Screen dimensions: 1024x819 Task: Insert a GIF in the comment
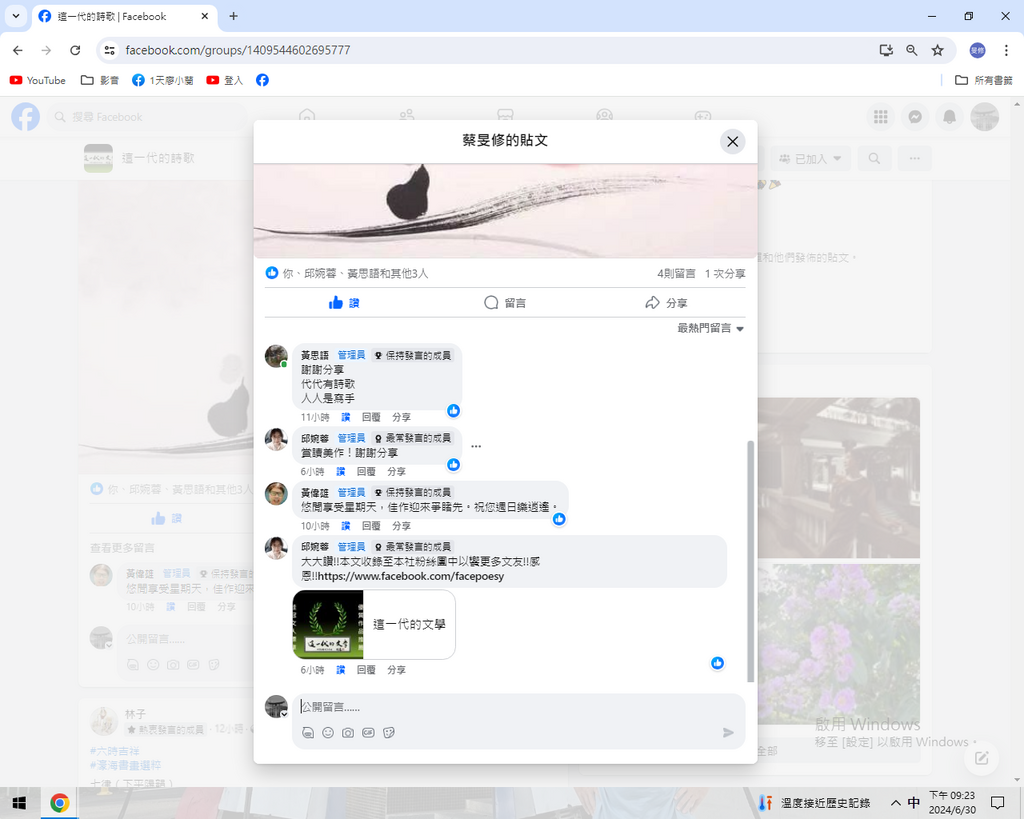pos(368,732)
